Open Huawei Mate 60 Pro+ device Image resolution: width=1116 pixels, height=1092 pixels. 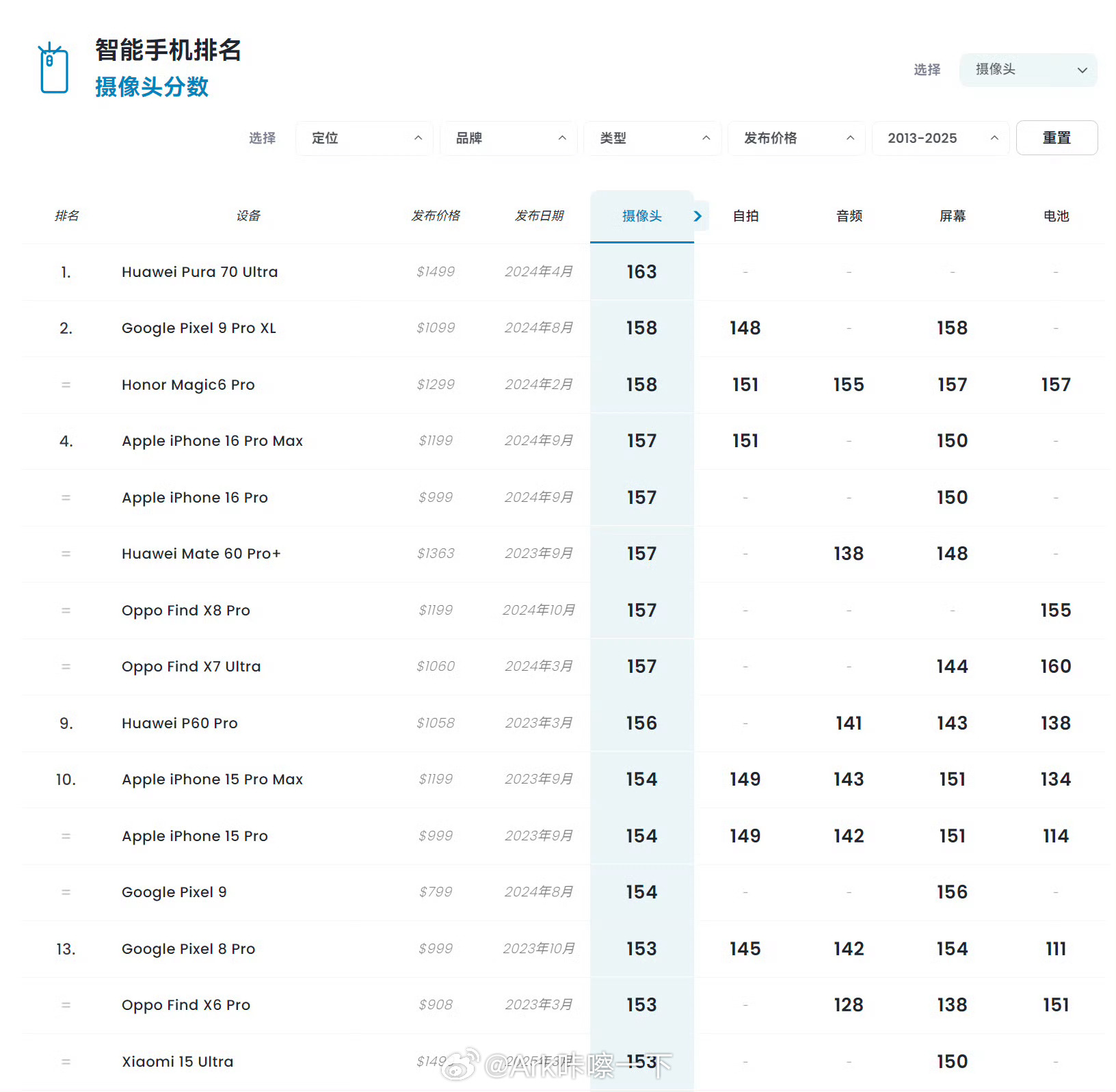(x=201, y=554)
